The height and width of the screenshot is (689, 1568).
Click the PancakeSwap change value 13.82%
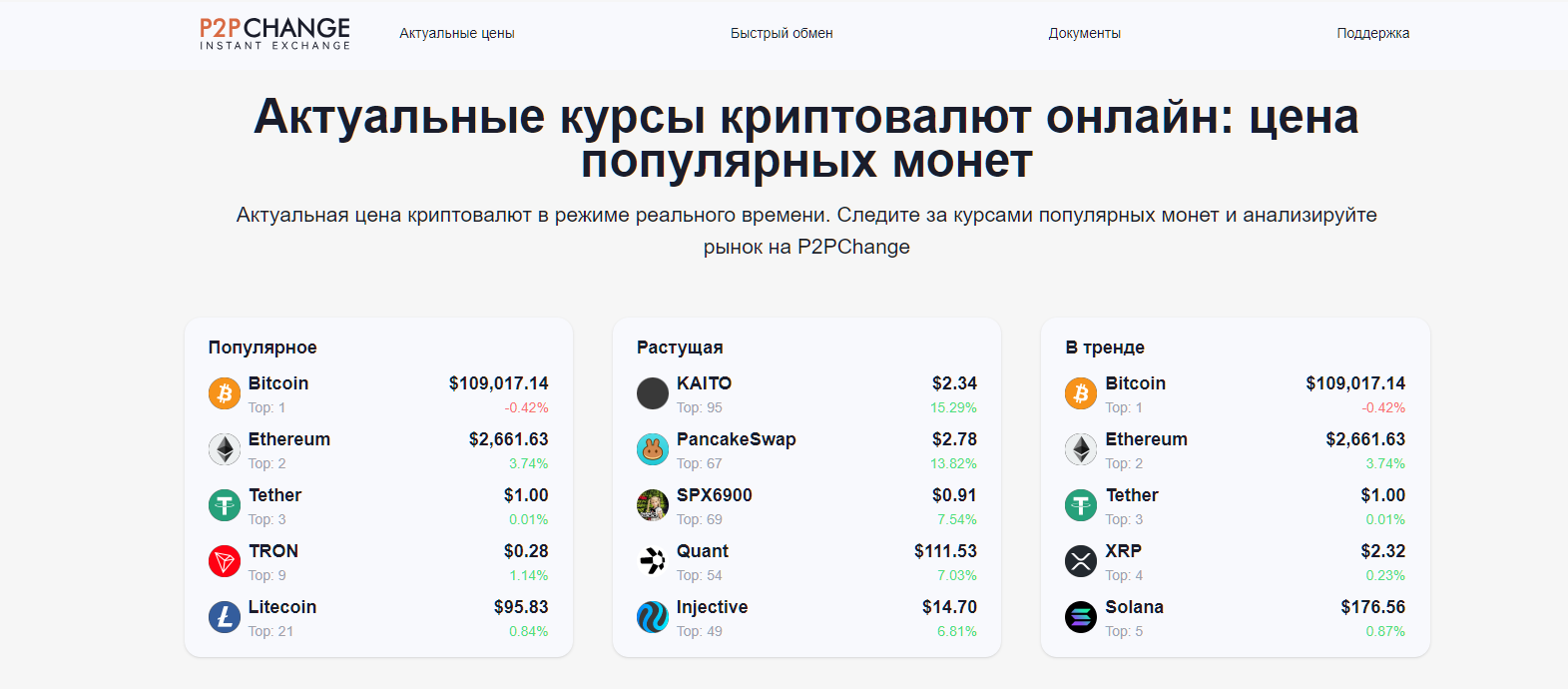point(953,463)
